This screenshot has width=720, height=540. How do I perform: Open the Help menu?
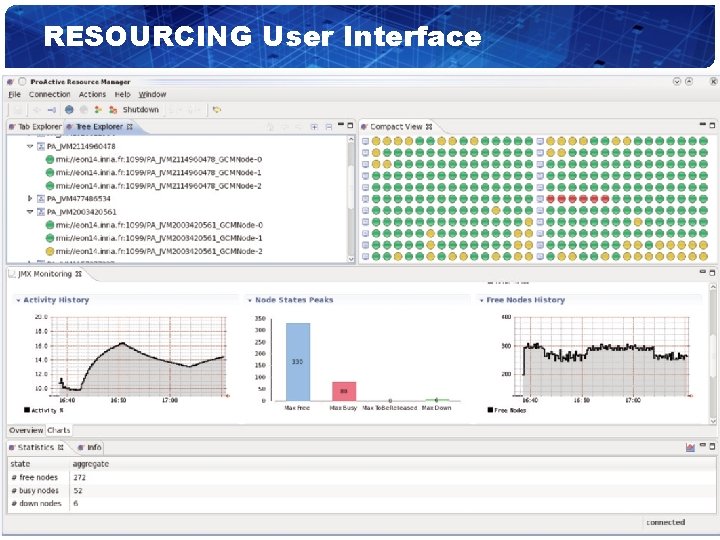[123, 94]
